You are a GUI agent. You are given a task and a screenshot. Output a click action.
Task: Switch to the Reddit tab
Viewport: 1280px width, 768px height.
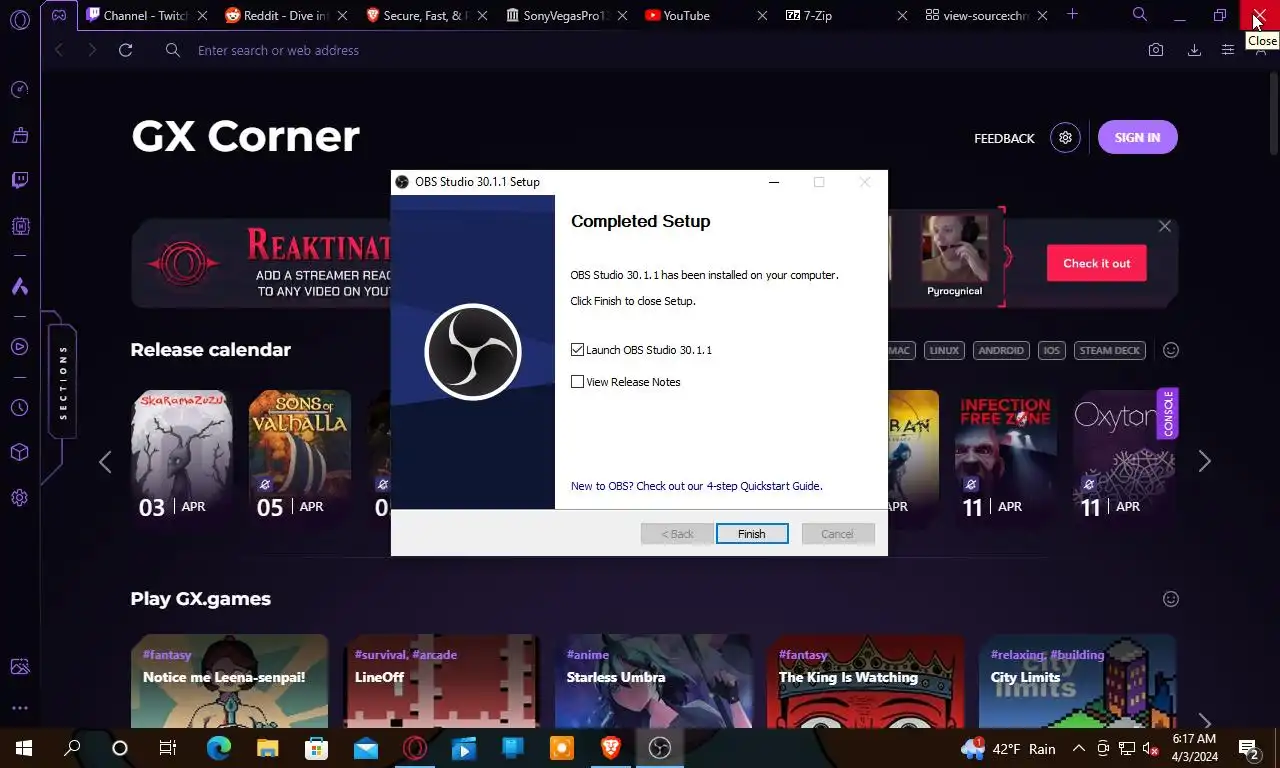286,15
